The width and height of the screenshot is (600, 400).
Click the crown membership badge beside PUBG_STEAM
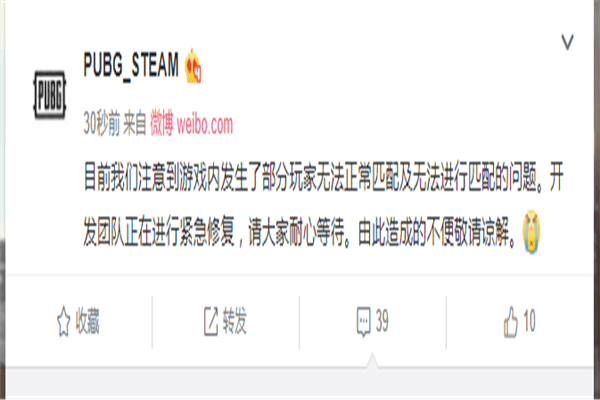tap(194, 66)
